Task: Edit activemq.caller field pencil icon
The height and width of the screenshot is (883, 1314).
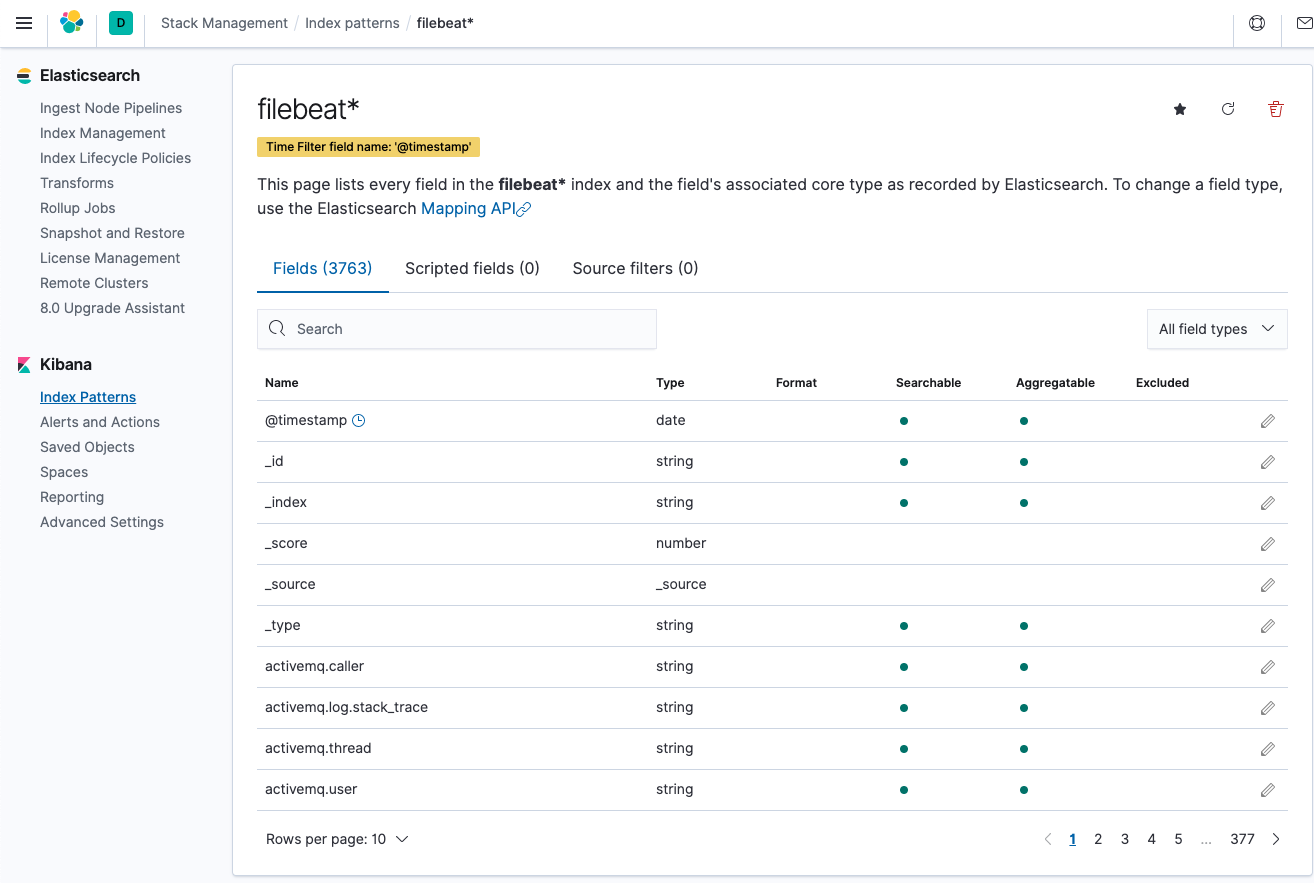Action: pyautogui.click(x=1268, y=667)
